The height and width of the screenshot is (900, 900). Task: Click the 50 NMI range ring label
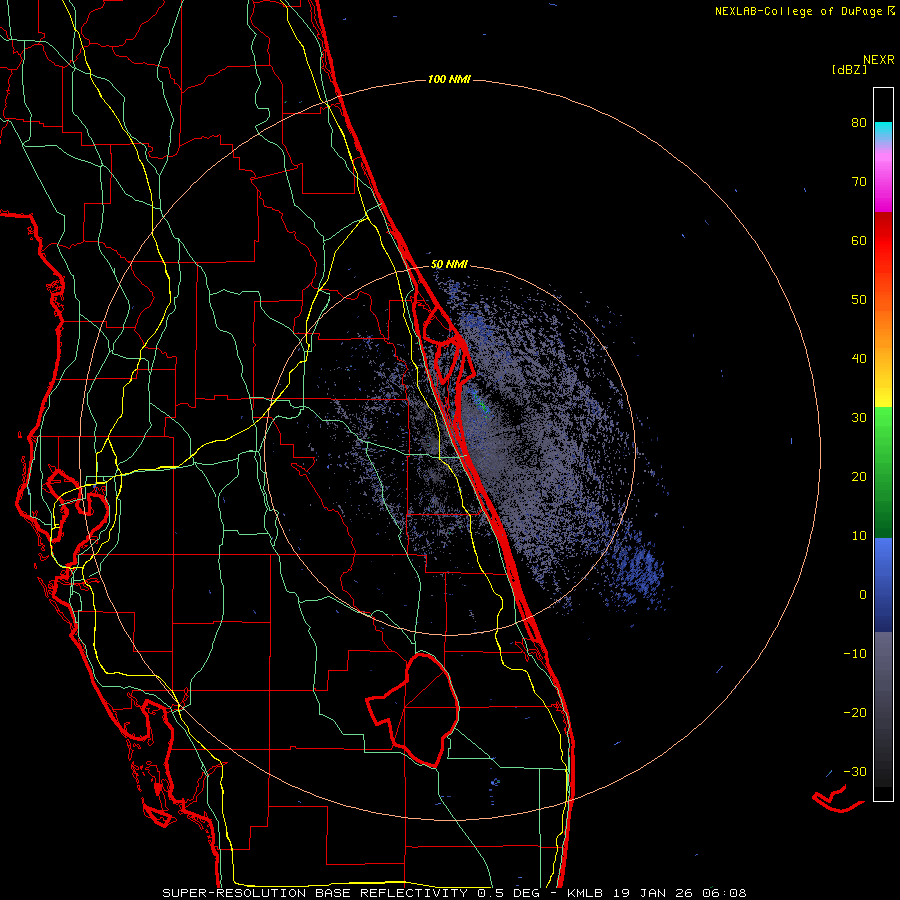point(449,265)
